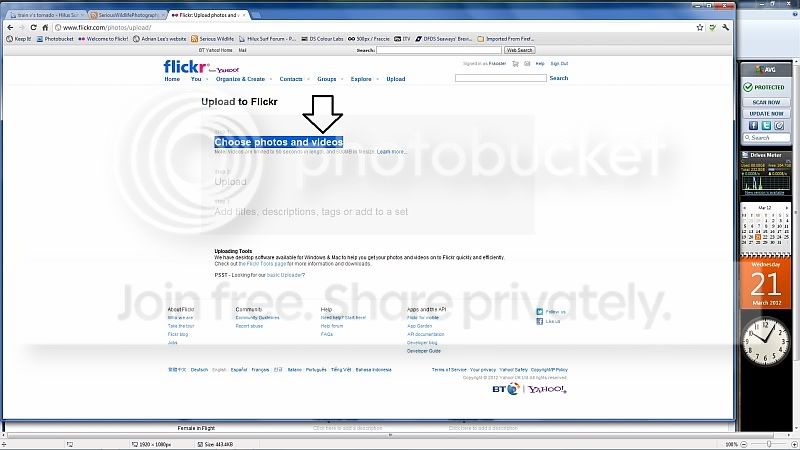Open the Explore menu

pos(361,79)
